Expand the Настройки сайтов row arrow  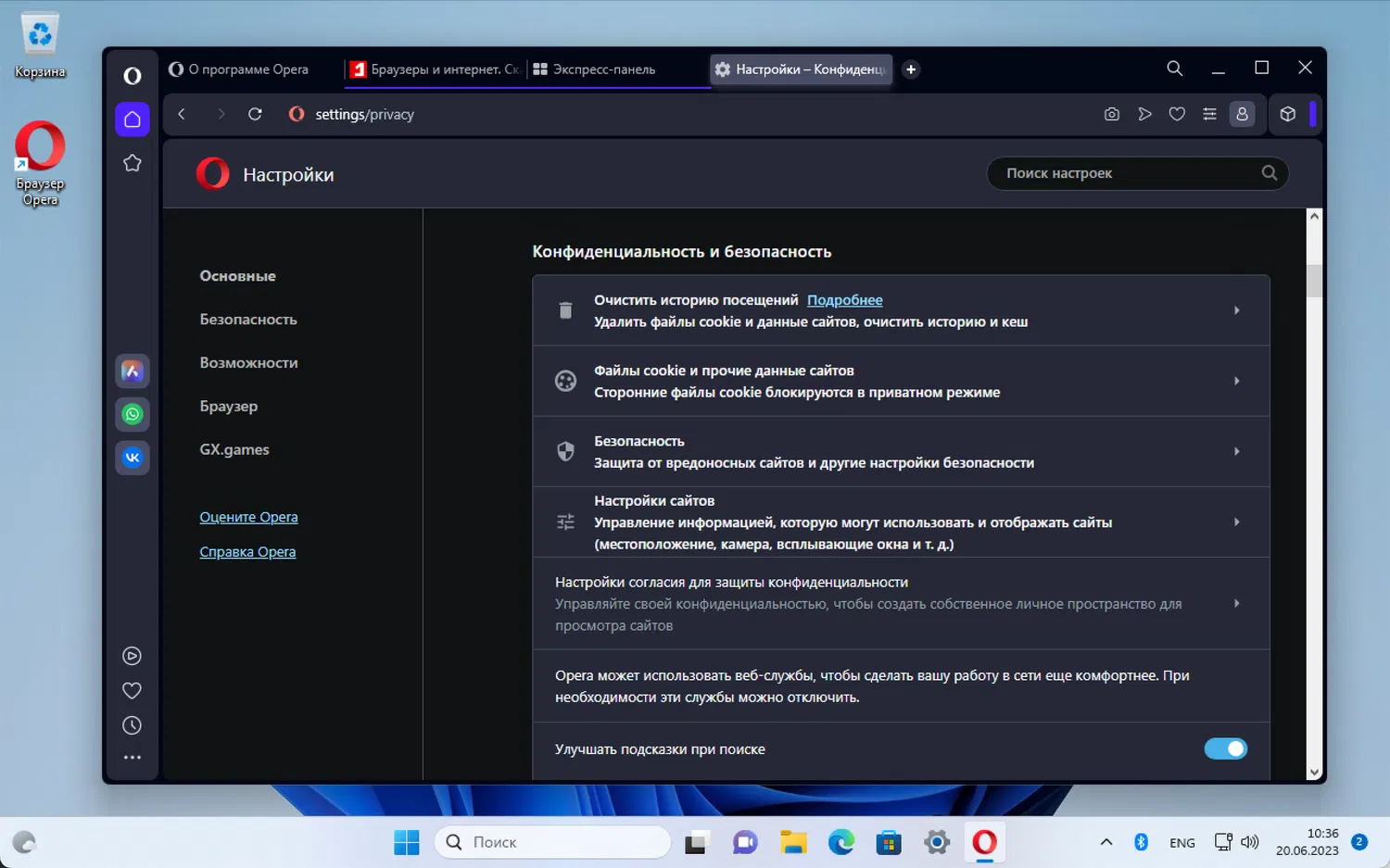point(1236,522)
